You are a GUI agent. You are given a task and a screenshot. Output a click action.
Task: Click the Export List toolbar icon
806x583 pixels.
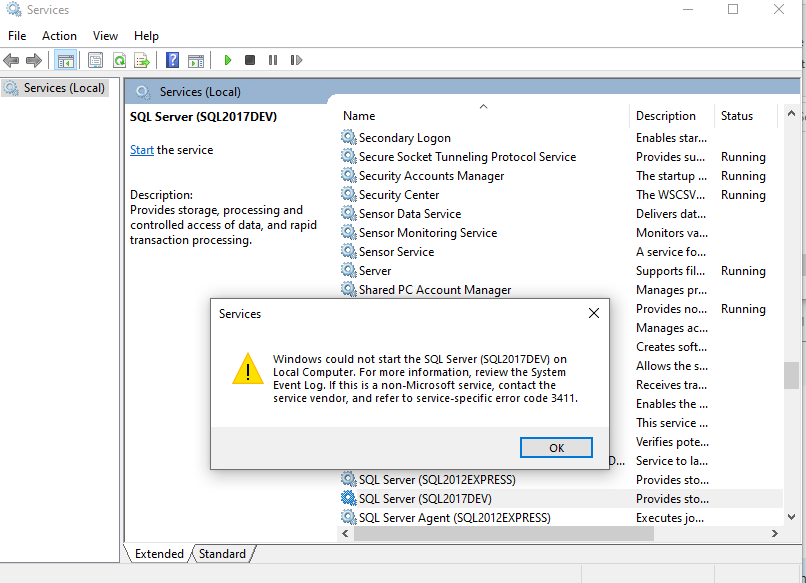point(142,60)
